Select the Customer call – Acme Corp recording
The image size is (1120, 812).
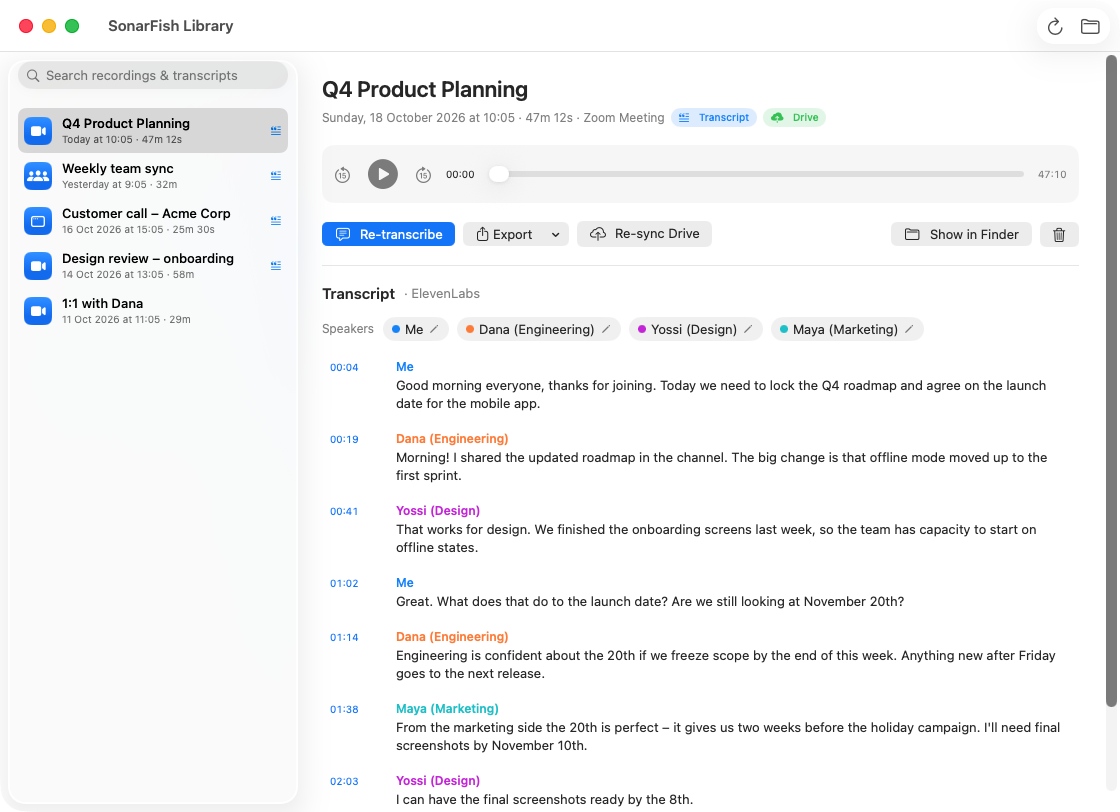click(x=153, y=221)
